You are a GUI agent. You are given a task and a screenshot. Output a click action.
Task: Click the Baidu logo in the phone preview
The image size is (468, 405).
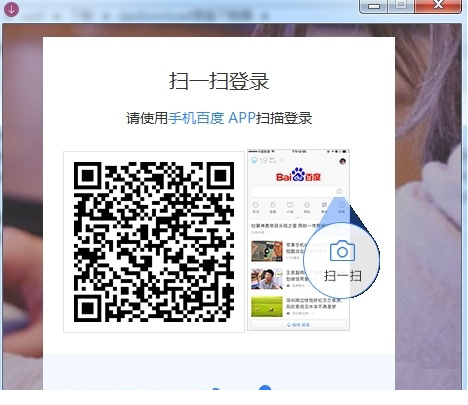[298, 175]
